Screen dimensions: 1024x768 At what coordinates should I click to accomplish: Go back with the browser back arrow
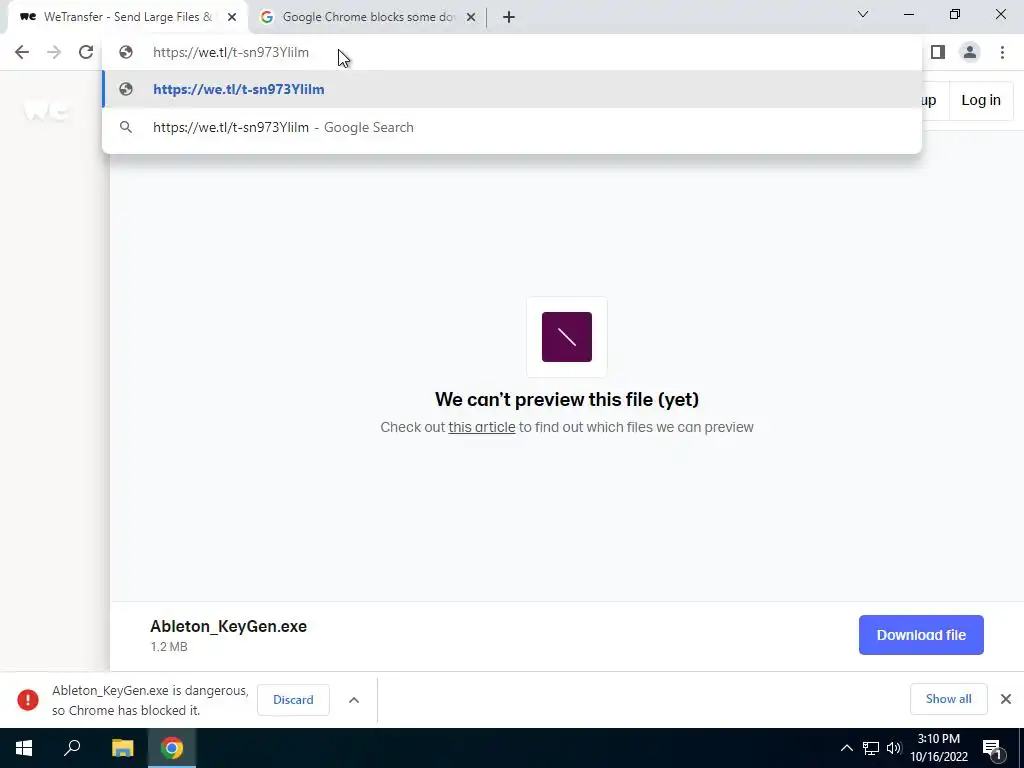pos(22,52)
